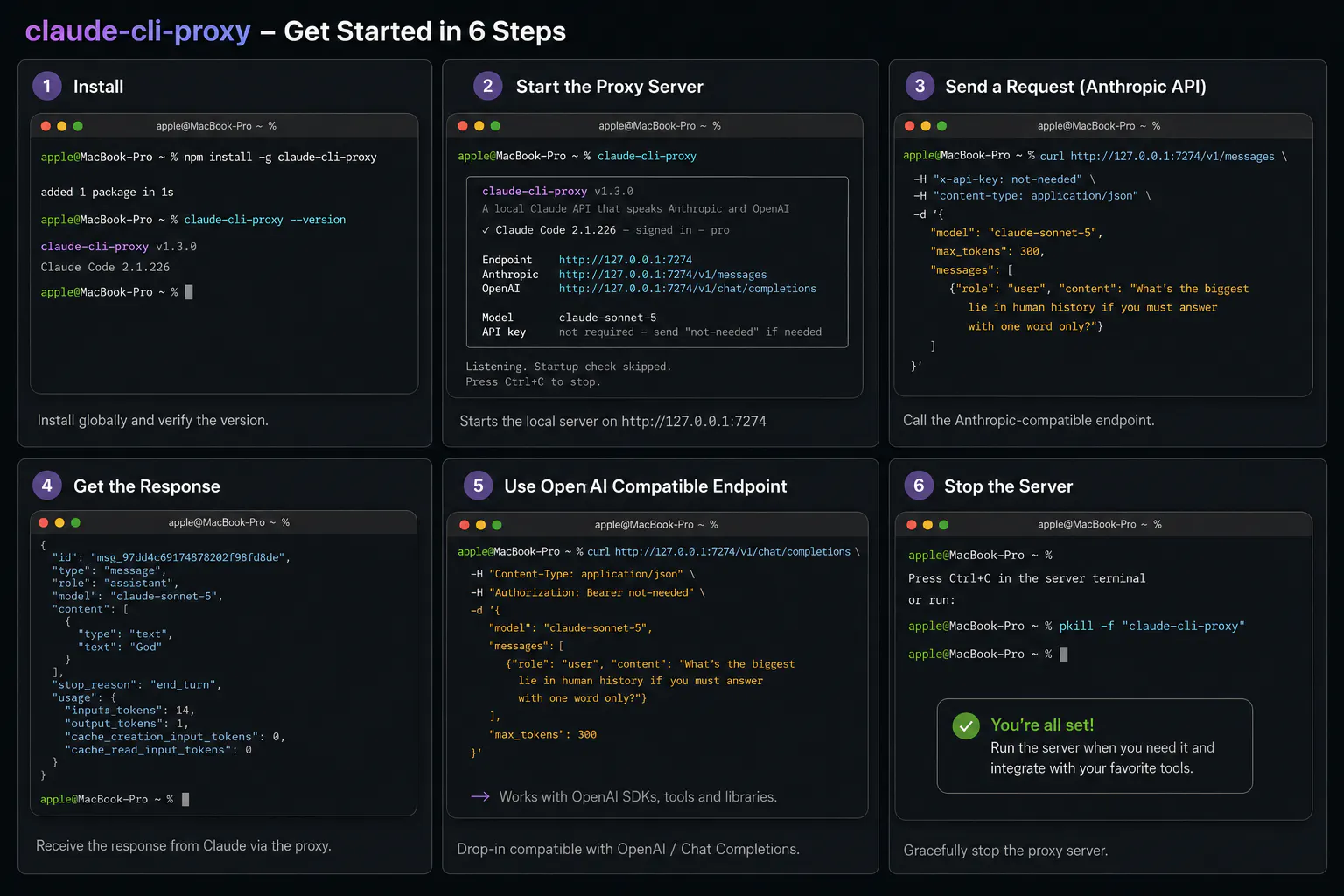Screen dimensions: 1344x896
Task: Click the green dot on the Proxy Server terminal
Action: pos(495,126)
